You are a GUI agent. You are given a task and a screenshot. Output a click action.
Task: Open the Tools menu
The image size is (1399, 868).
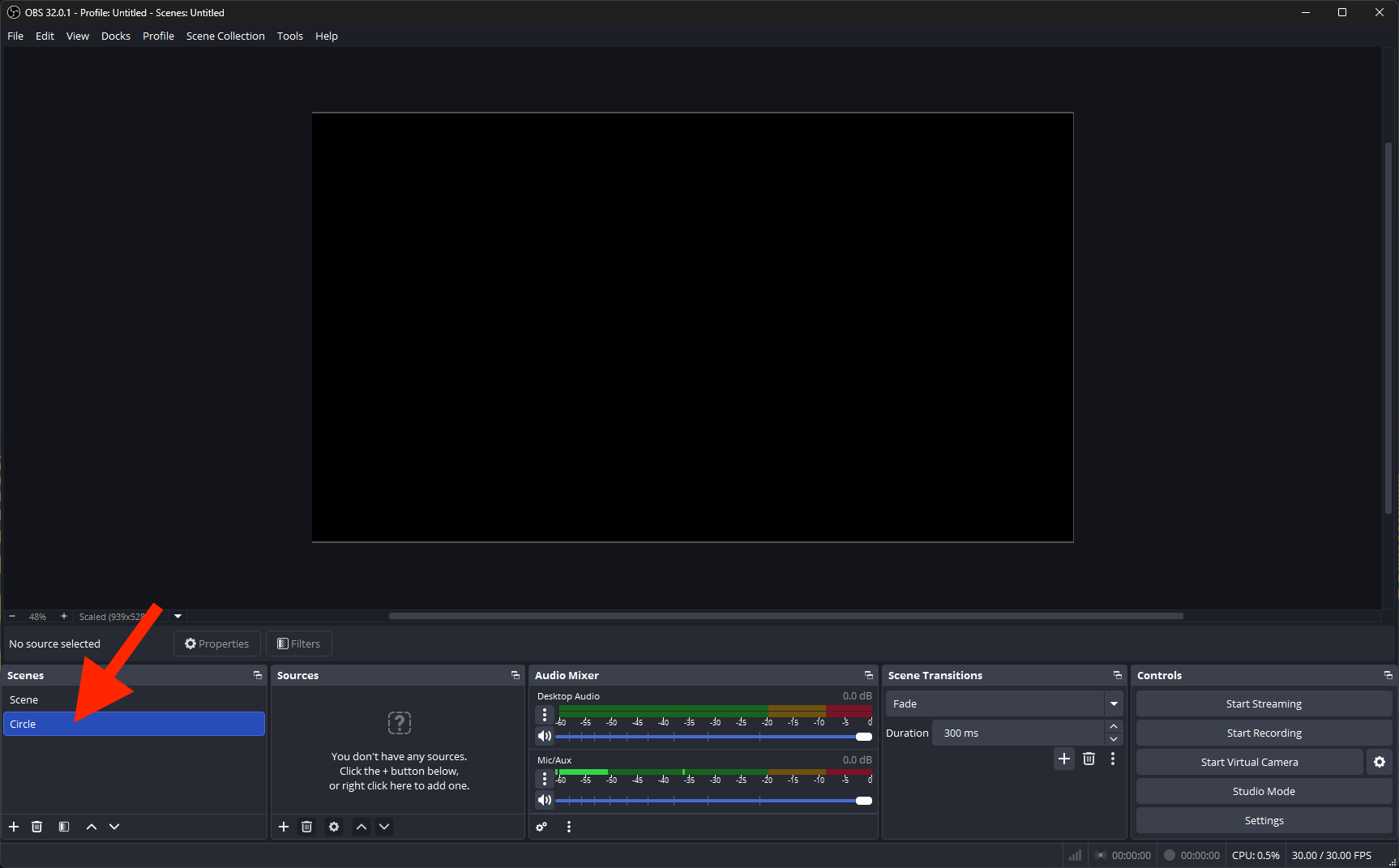point(289,36)
